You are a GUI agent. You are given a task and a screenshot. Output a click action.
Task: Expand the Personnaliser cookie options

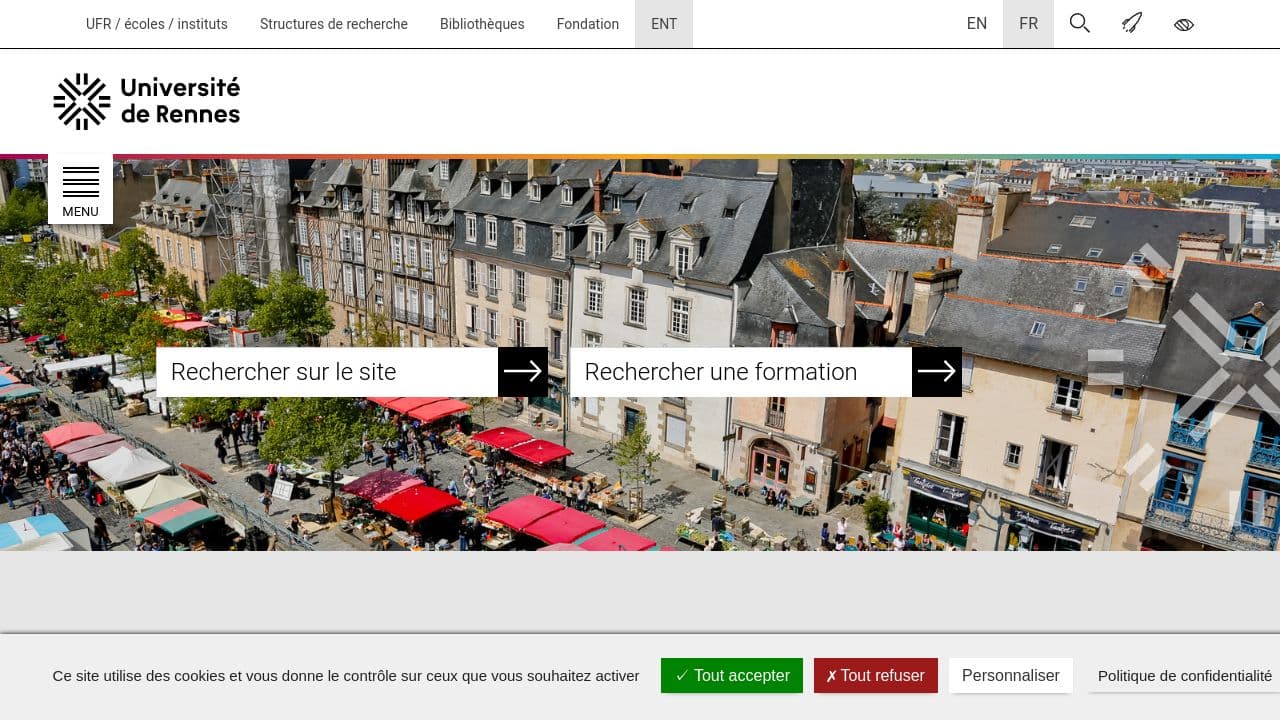click(x=1011, y=675)
